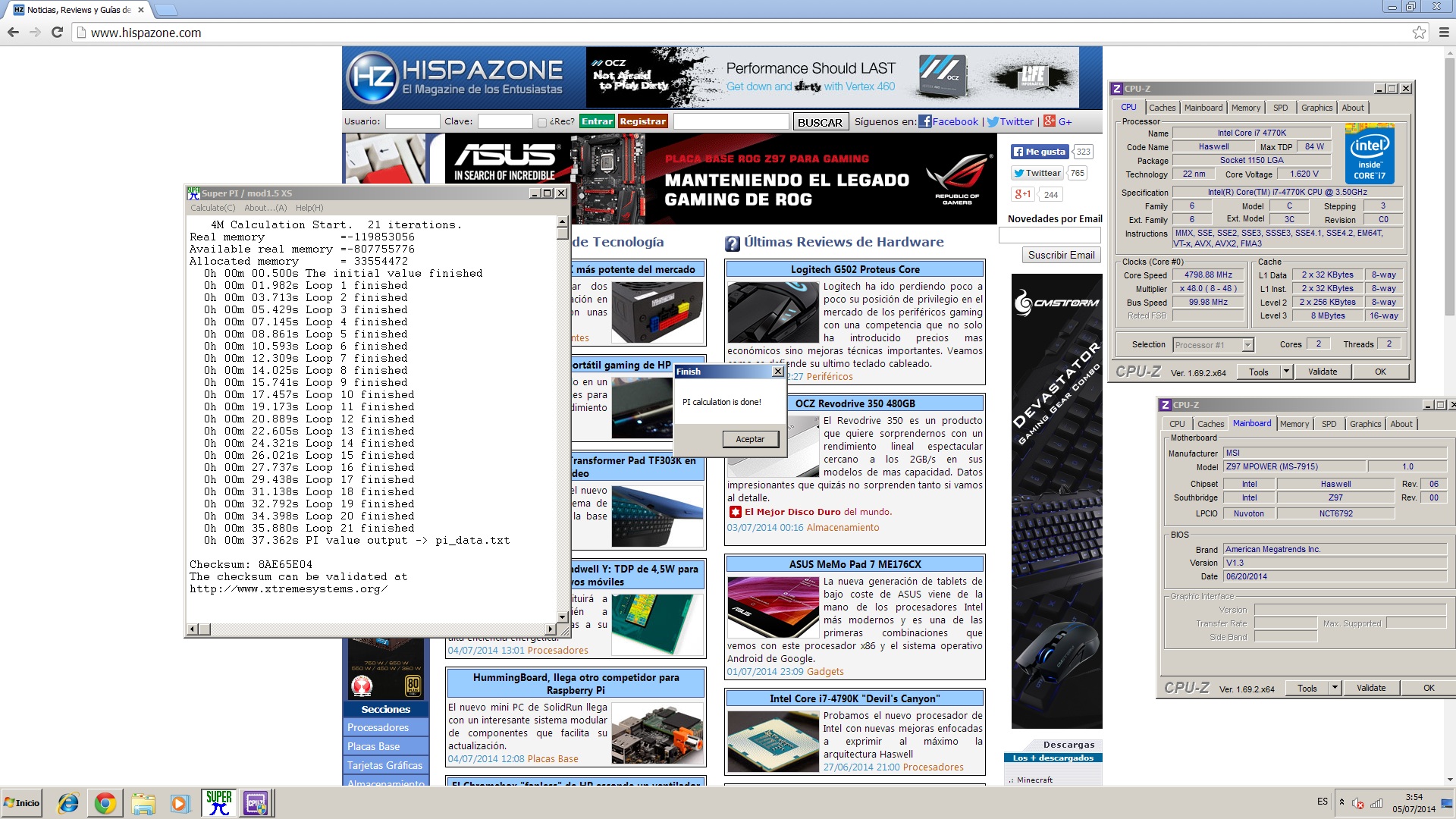
Task: Click the bookmark star icon
Action: click(x=1419, y=33)
